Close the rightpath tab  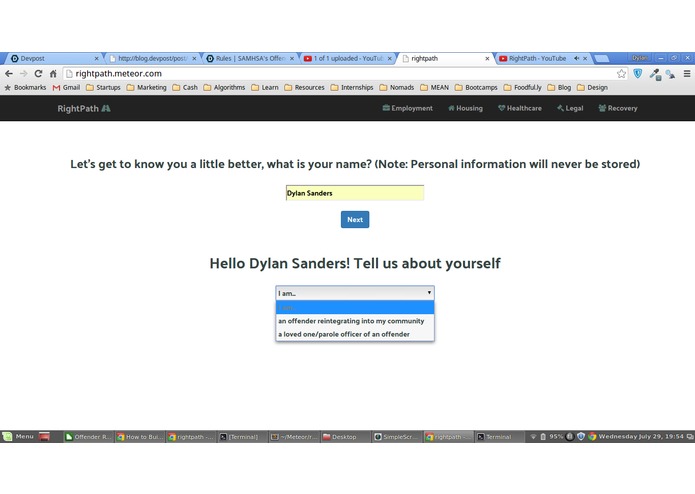click(x=487, y=58)
